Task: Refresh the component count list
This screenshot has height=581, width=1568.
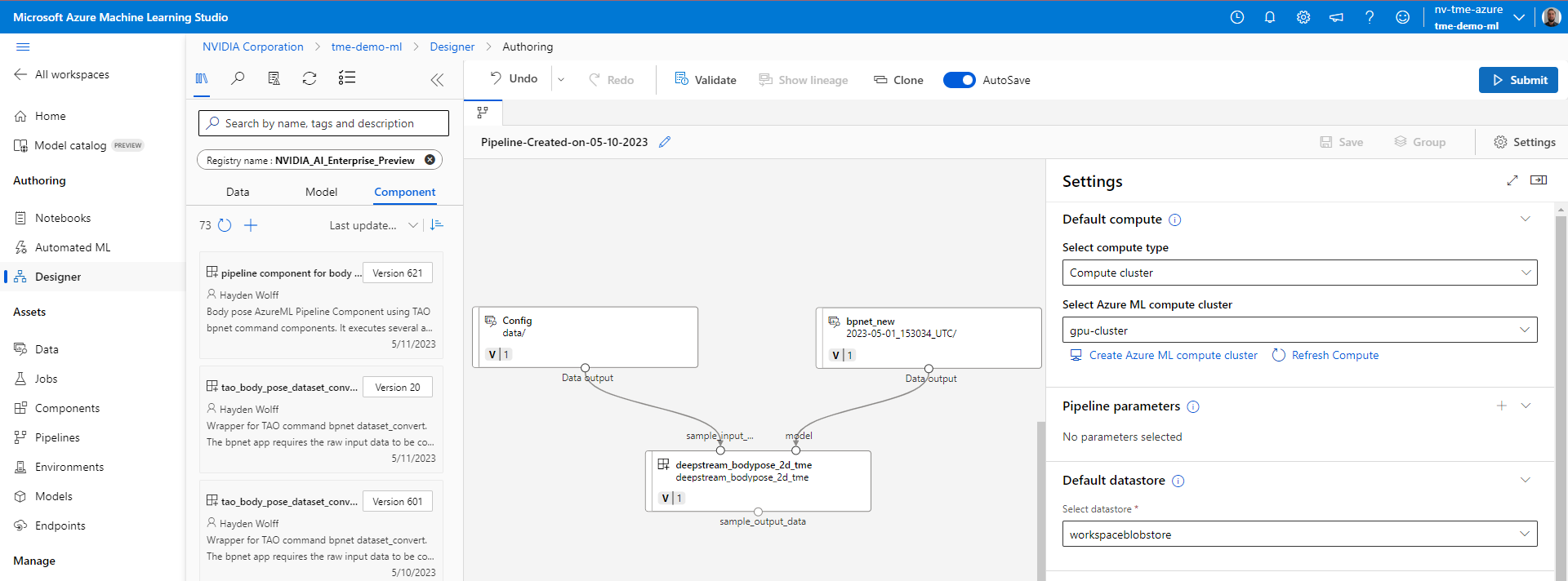Action: point(225,225)
